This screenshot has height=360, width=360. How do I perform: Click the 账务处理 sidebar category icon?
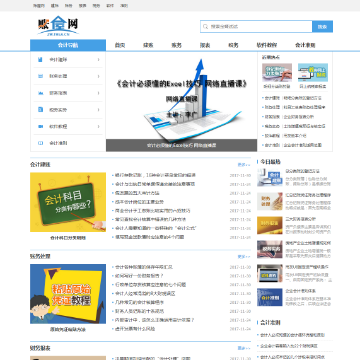coord(40,76)
